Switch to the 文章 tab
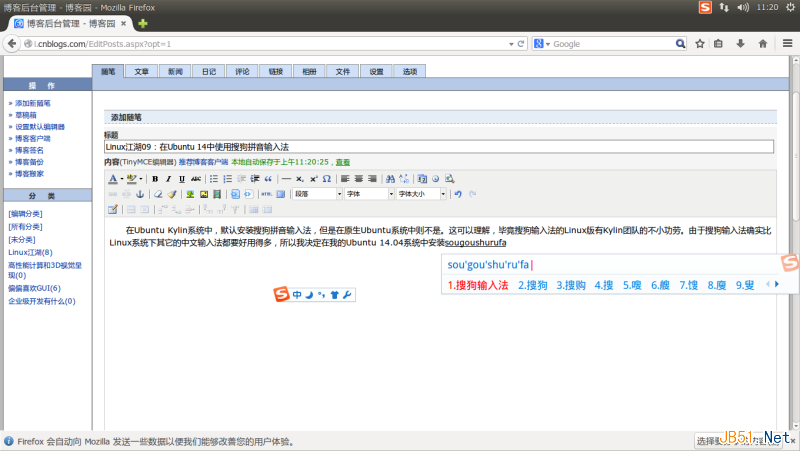The width and height of the screenshot is (800, 451). coord(141,72)
